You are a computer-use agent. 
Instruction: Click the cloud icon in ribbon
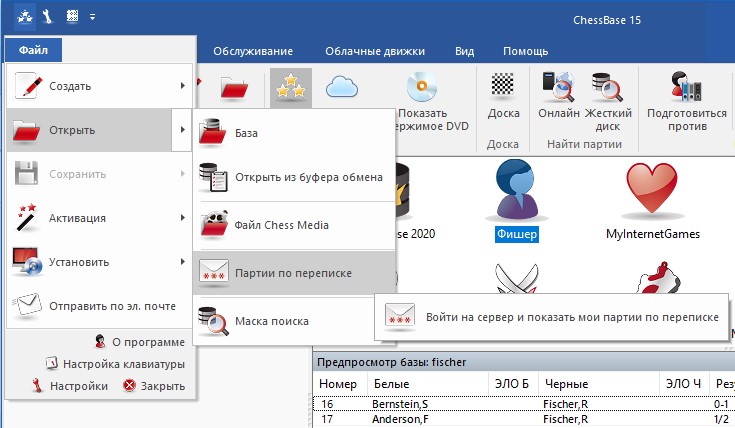342,89
